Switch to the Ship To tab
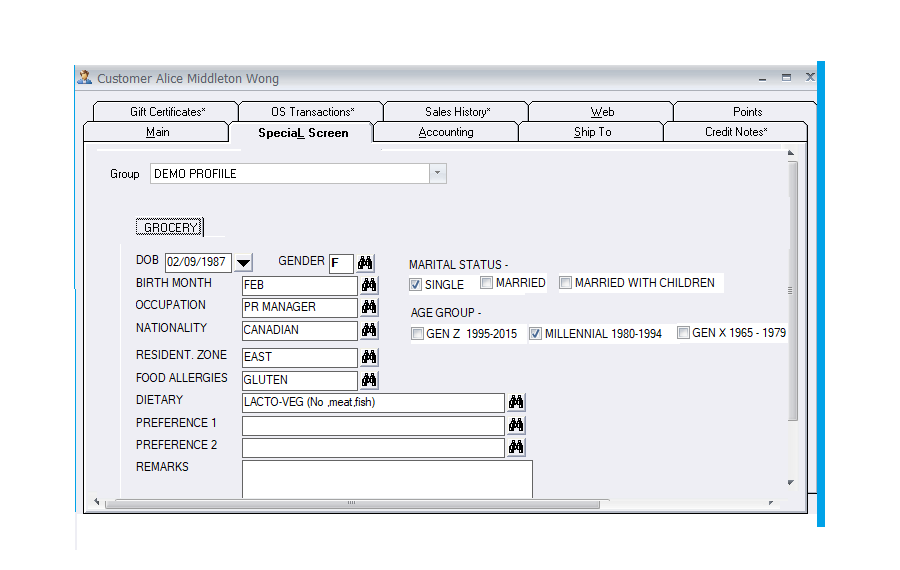The height and width of the screenshot is (570, 900). (x=592, y=132)
